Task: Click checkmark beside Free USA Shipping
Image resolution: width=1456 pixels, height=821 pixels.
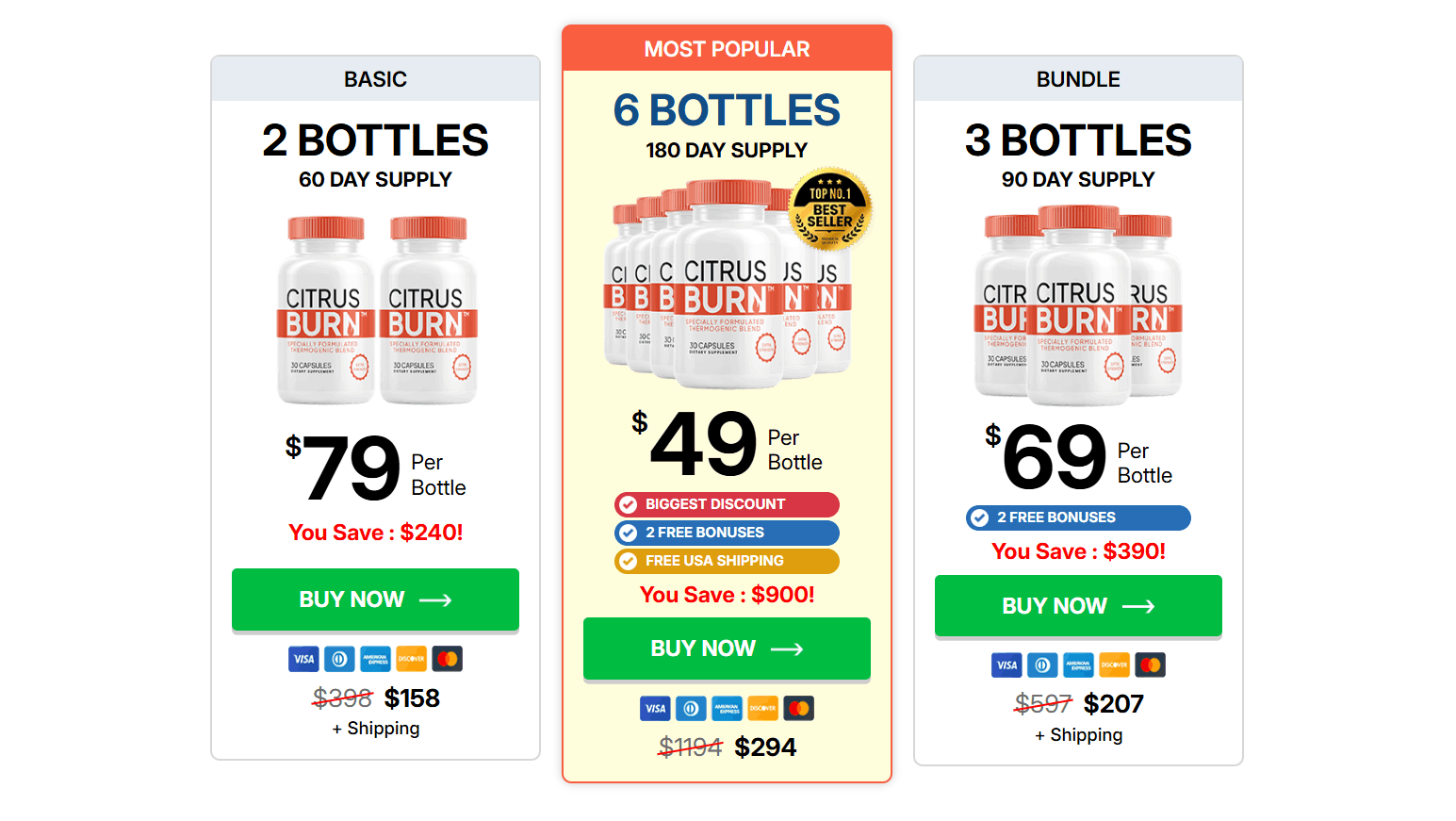Action: click(629, 561)
